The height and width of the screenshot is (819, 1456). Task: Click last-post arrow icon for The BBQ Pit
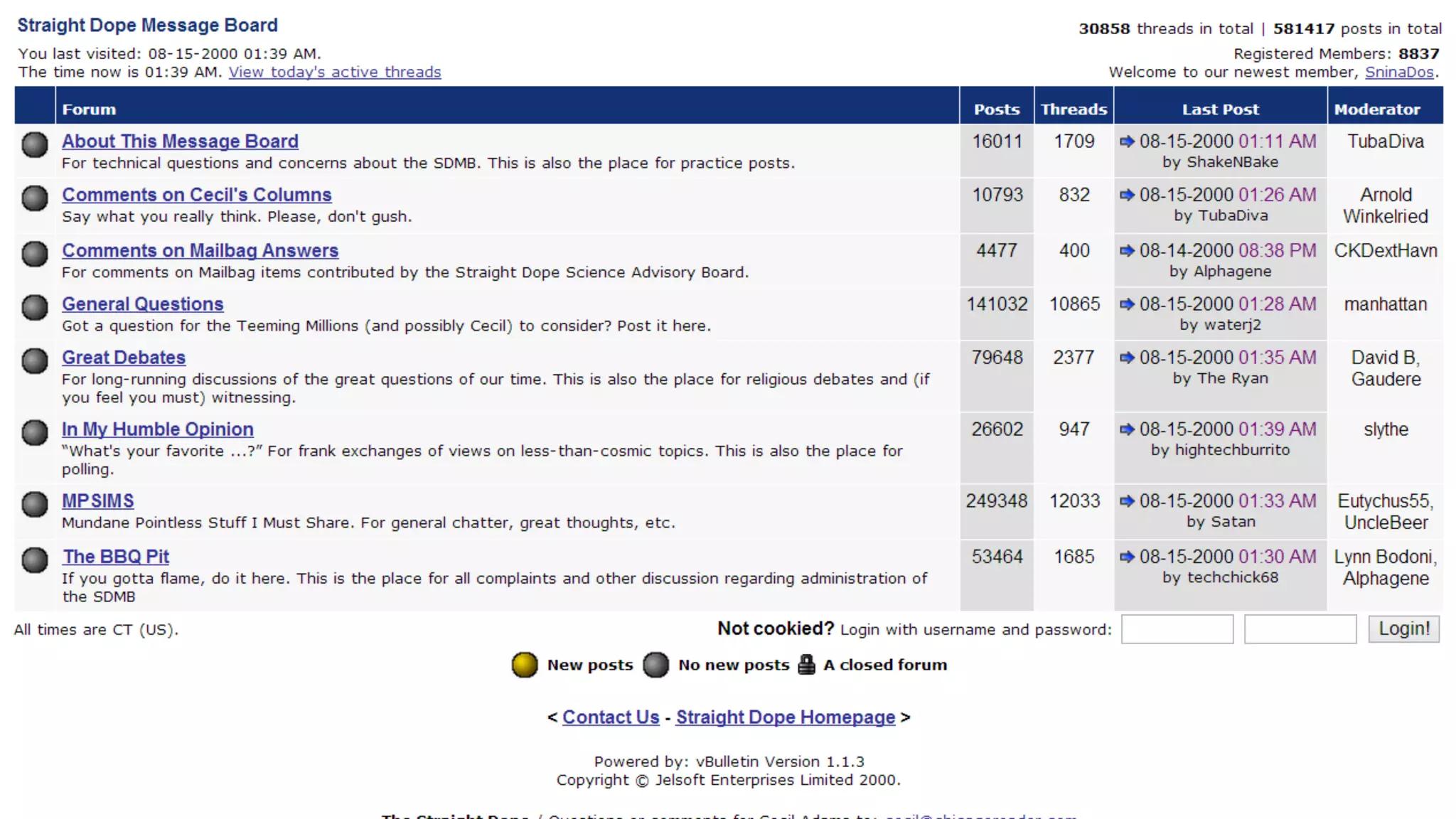(x=1127, y=557)
